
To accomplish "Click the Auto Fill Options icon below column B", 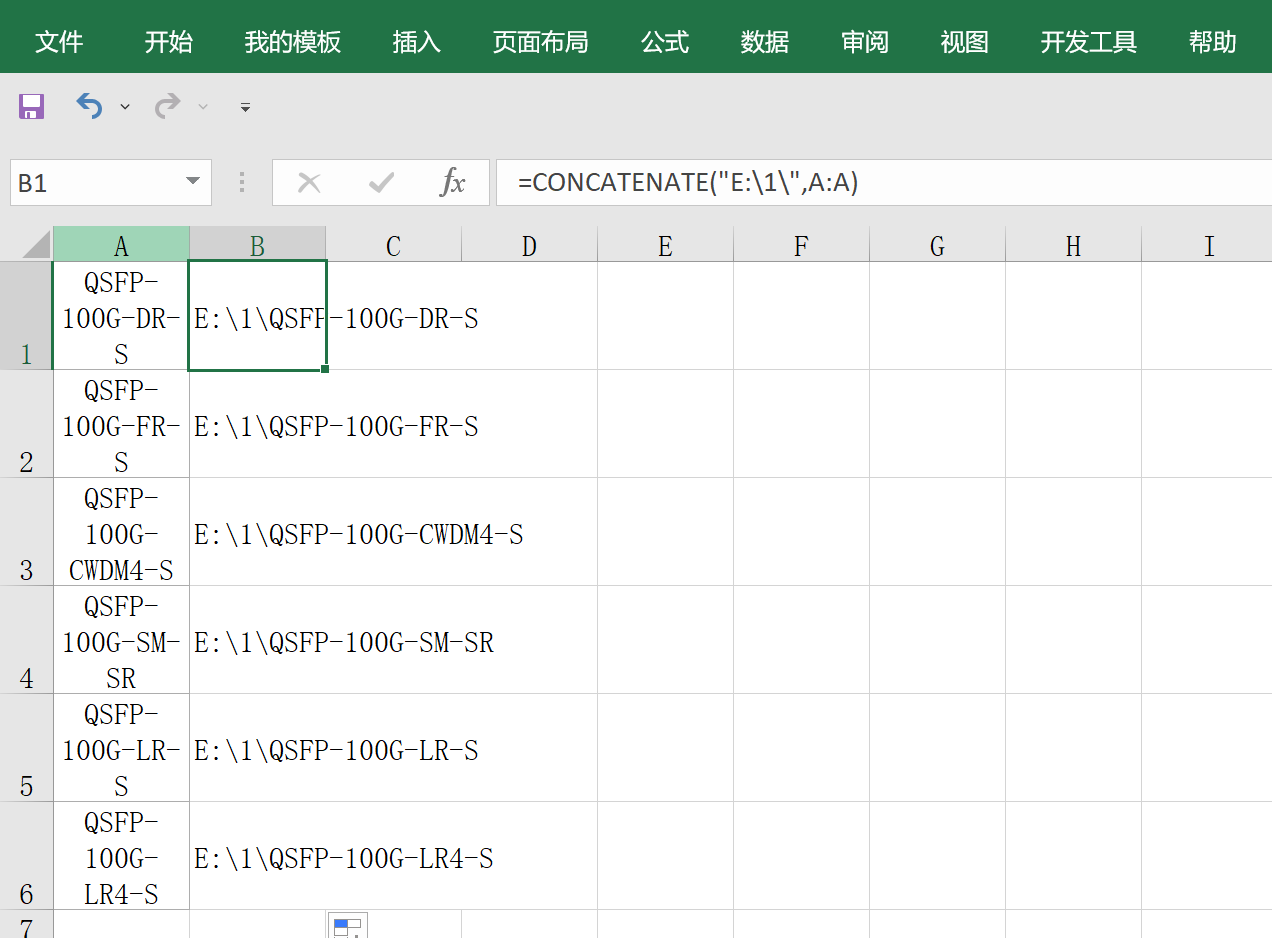I will (347, 927).
